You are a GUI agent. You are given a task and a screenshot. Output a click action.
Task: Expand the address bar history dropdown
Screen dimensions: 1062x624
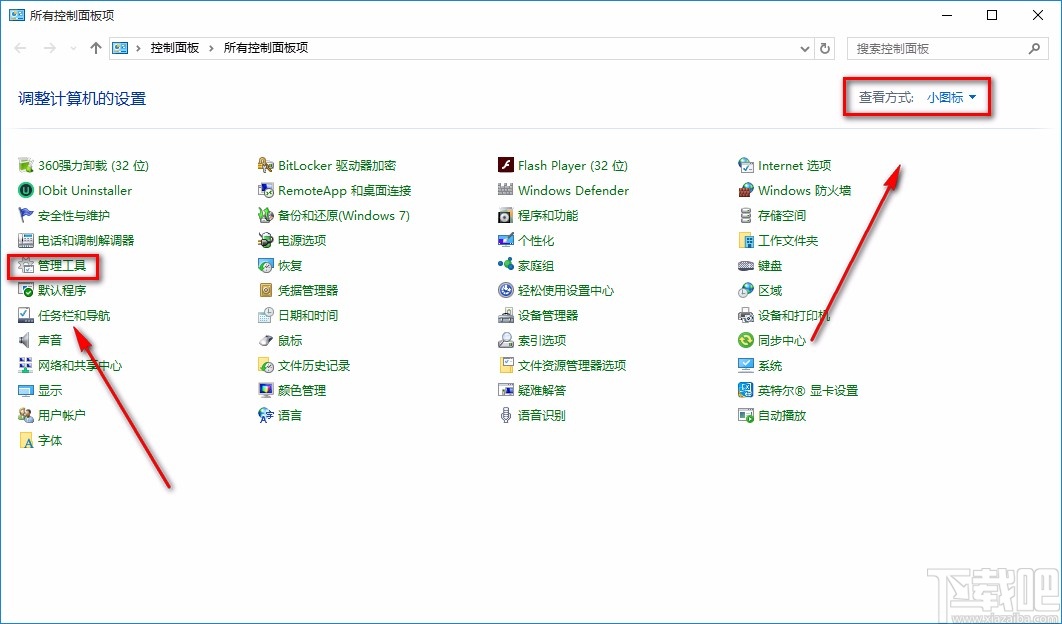click(805, 47)
